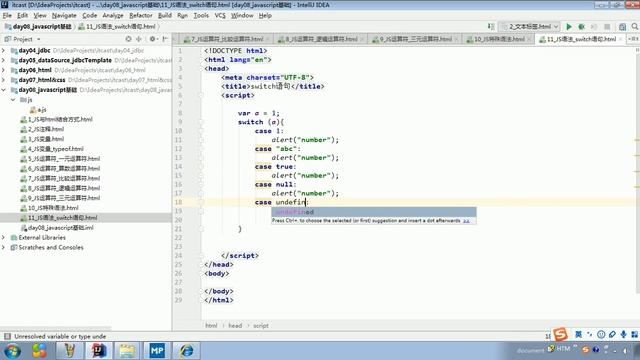Collapse the js folder node
640x360 pixels.
coord(13,100)
